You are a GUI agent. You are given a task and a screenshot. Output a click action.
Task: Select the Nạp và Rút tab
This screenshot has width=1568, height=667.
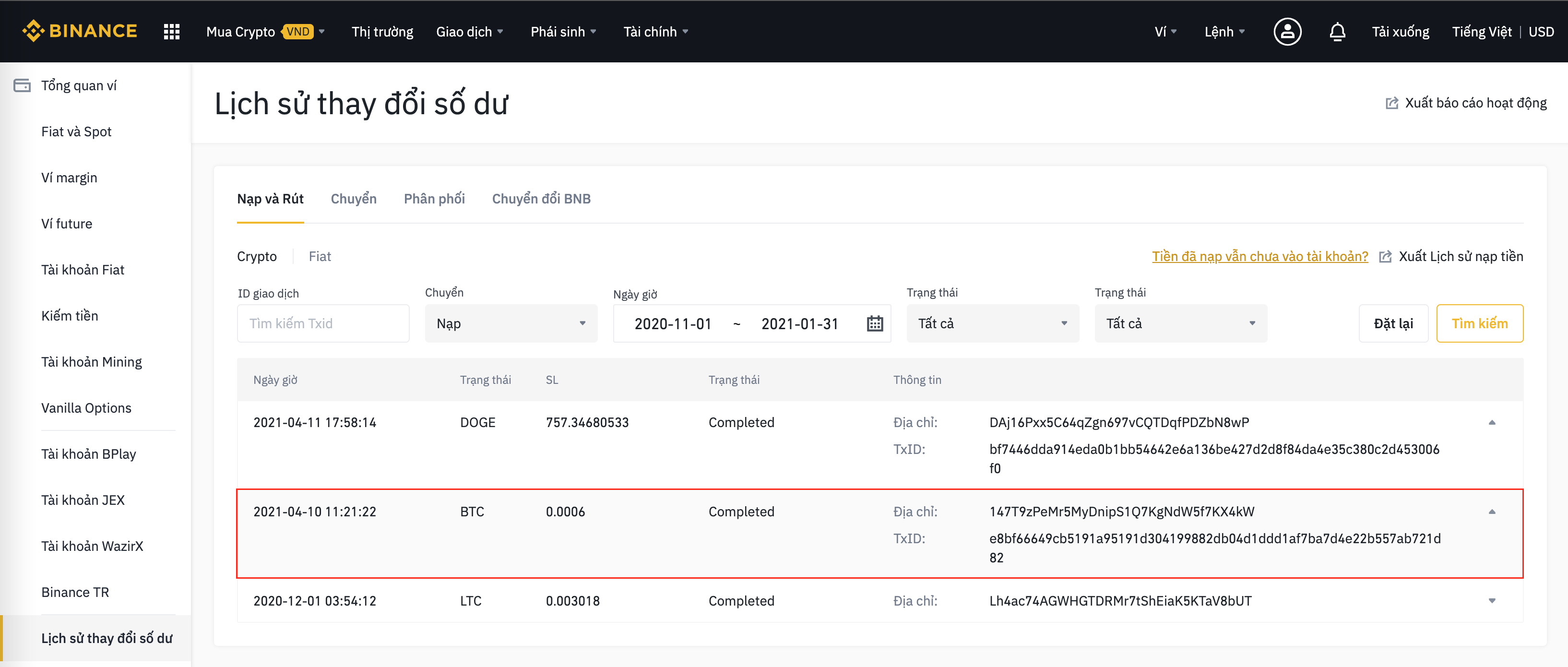pyautogui.click(x=270, y=199)
